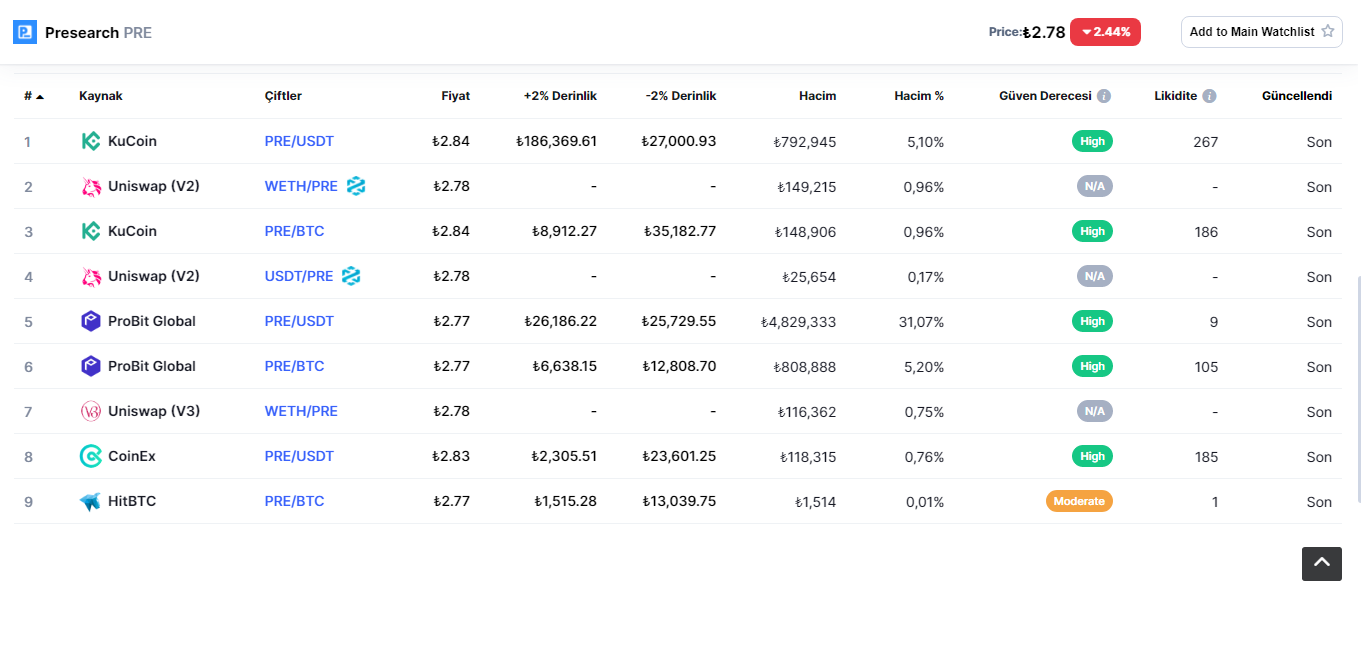Screen dimensions: 1361x645
Task: Click the info icon next to Güven Derecesi
Action: pos(1104,96)
